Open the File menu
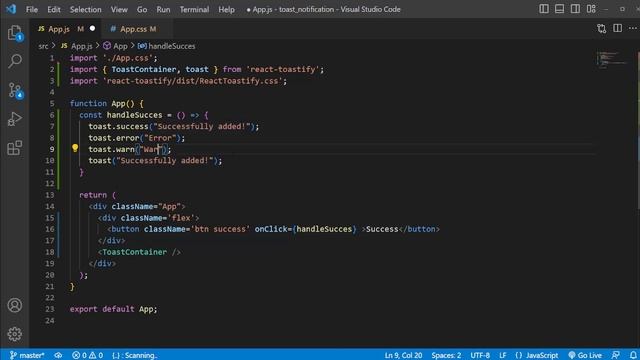 (32, 9)
